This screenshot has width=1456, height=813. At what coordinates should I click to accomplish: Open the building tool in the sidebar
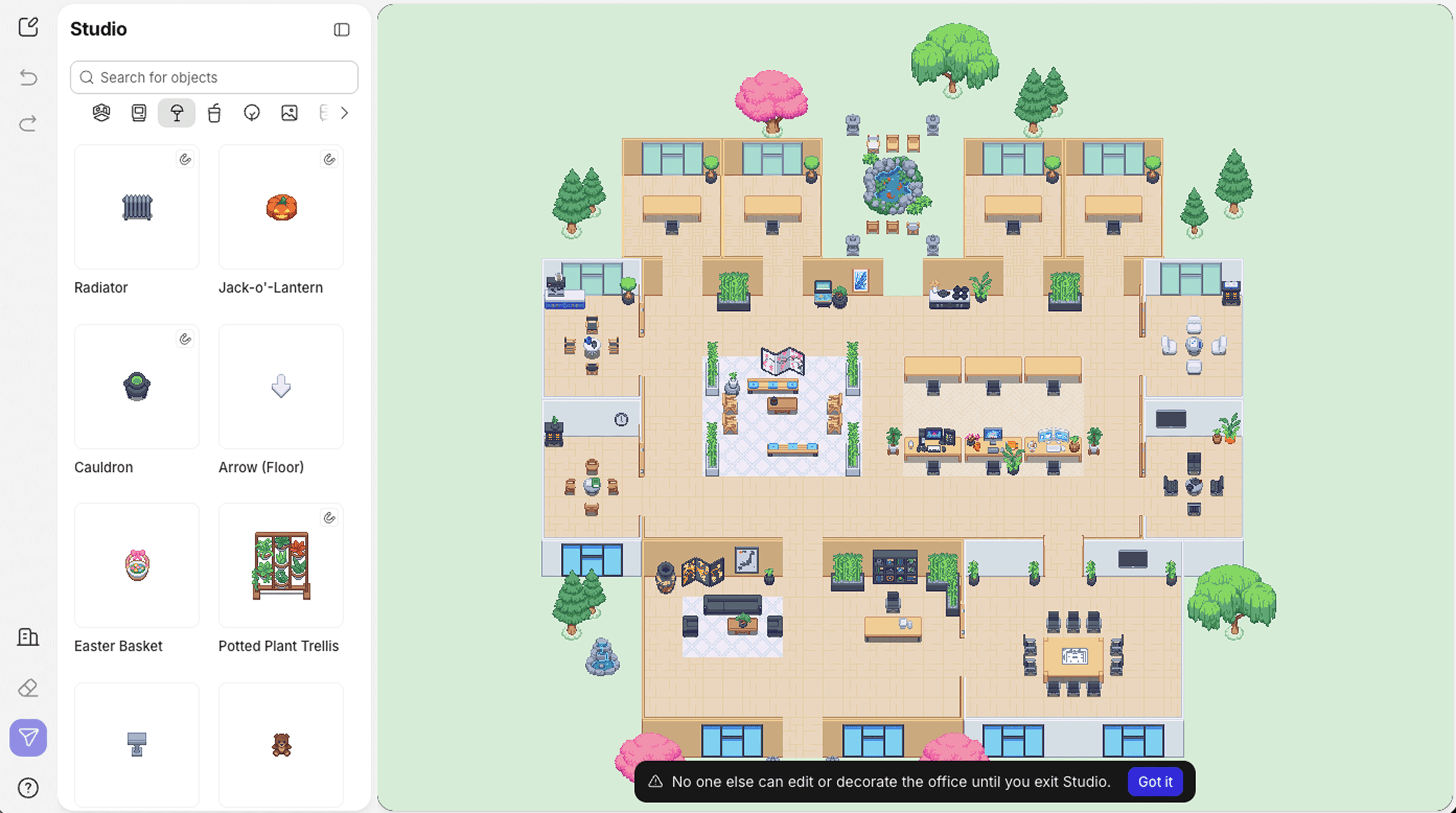click(28, 637)
